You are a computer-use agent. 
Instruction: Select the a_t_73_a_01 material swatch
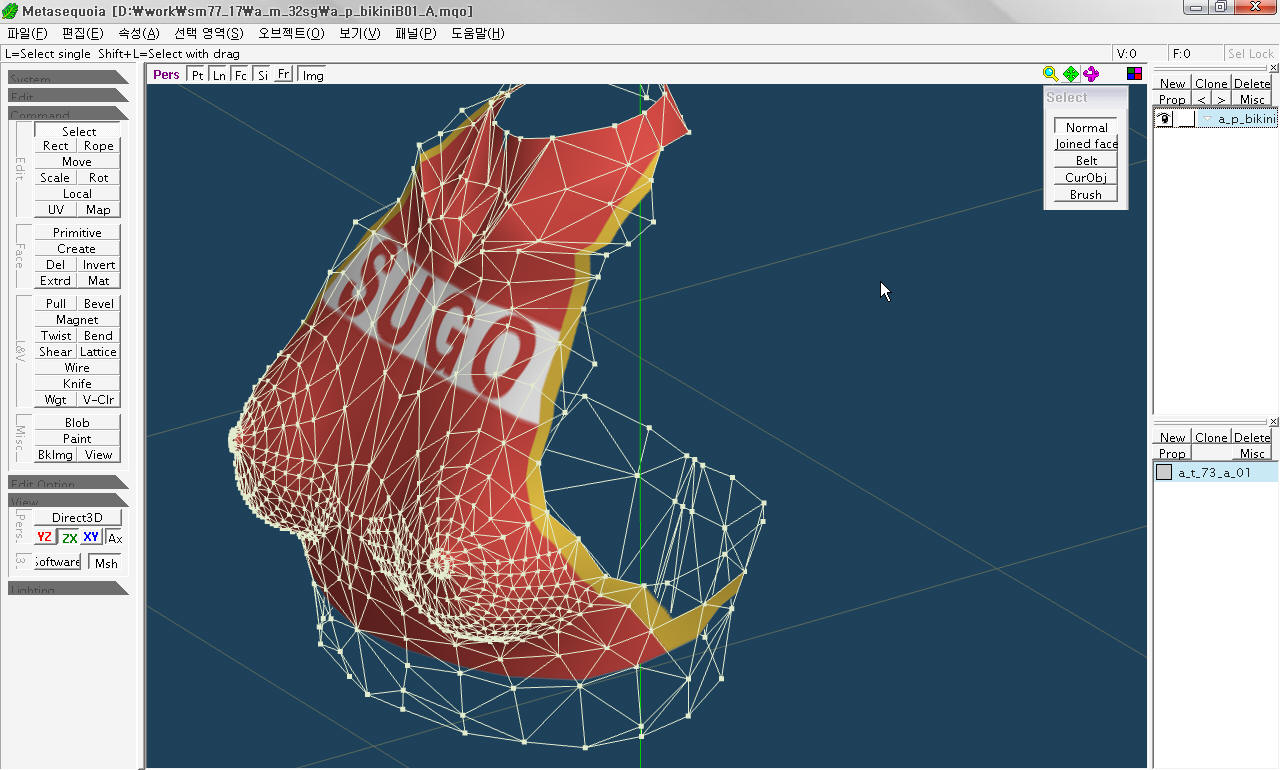click(1164, 472)
